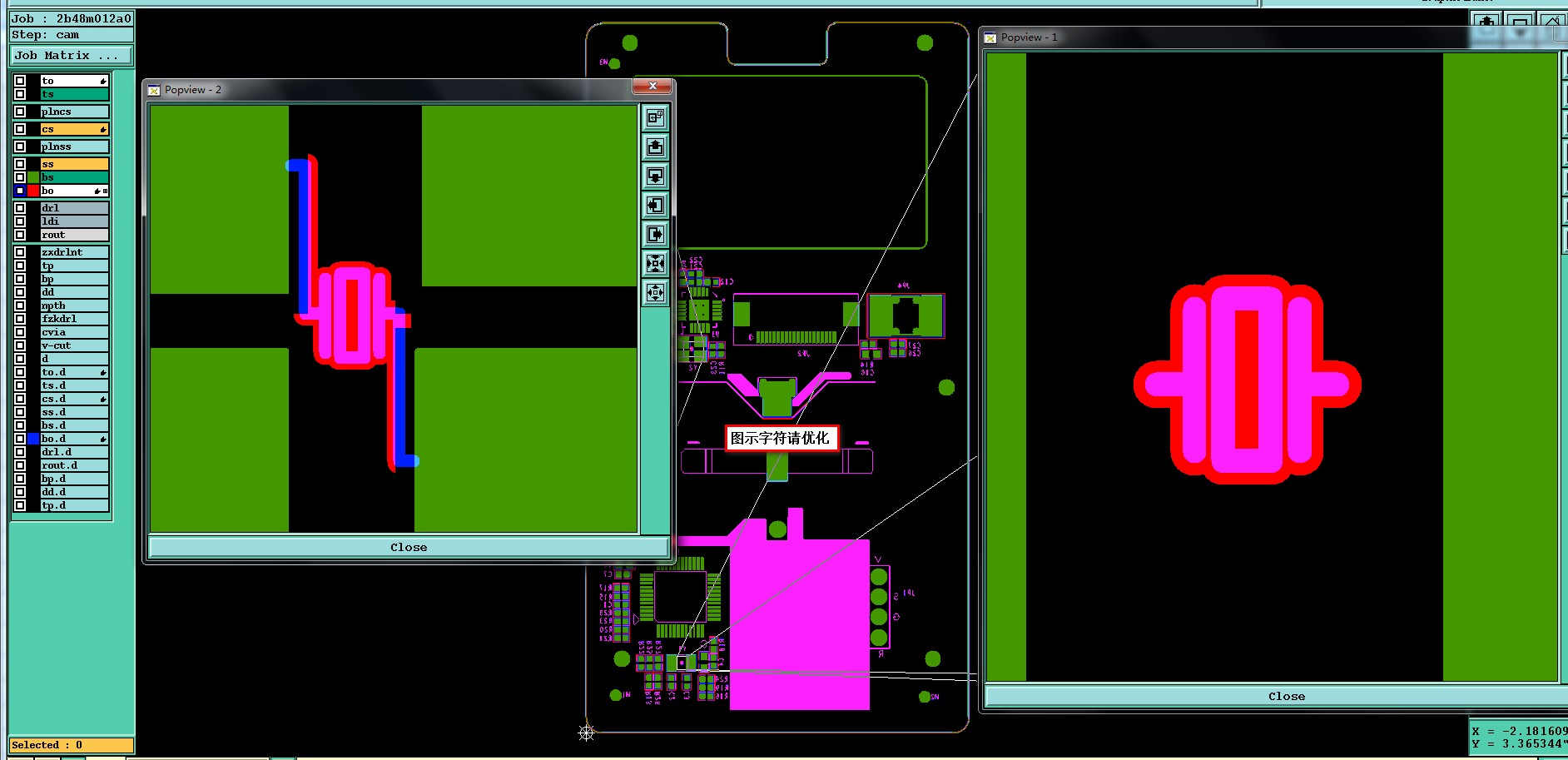Click the edit pencil icon on the 'to' layer row

coord(103,81)
